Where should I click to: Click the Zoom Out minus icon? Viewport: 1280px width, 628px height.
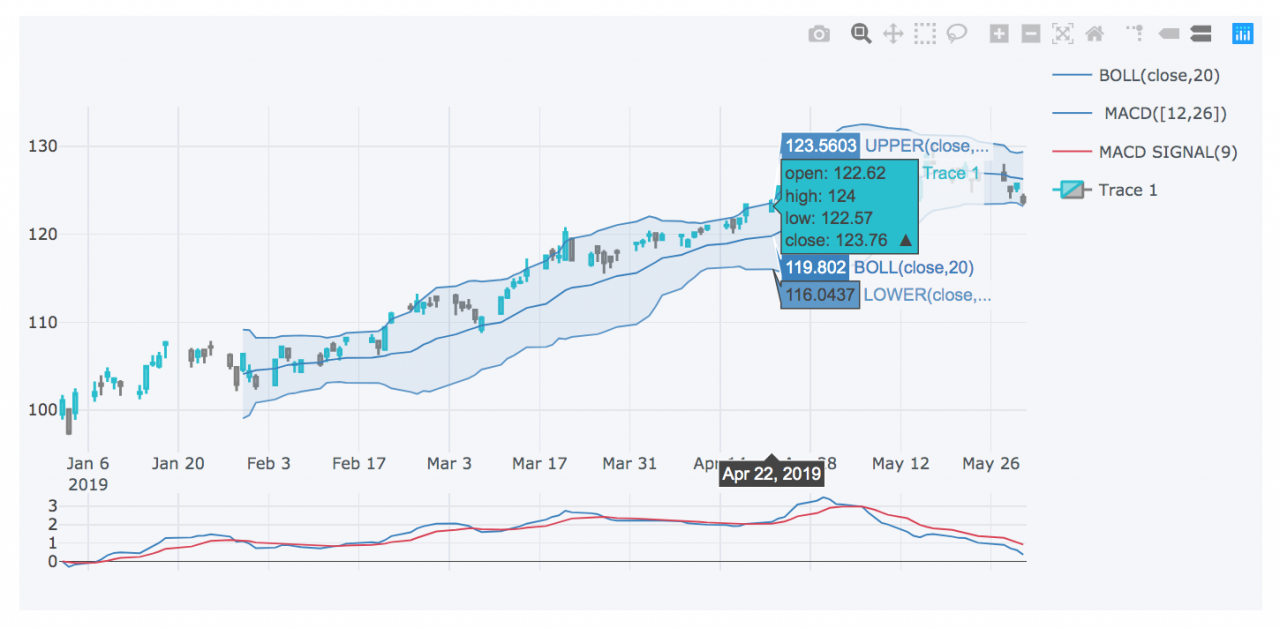1030,34
